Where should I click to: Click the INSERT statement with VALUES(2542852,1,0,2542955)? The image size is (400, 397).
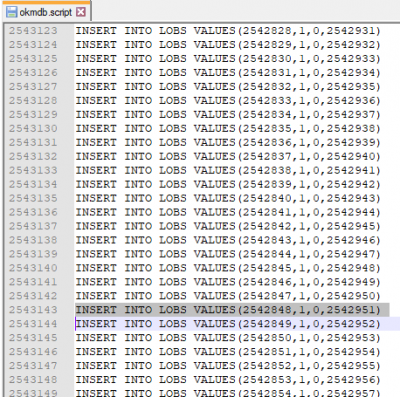(x=228, y=366)
